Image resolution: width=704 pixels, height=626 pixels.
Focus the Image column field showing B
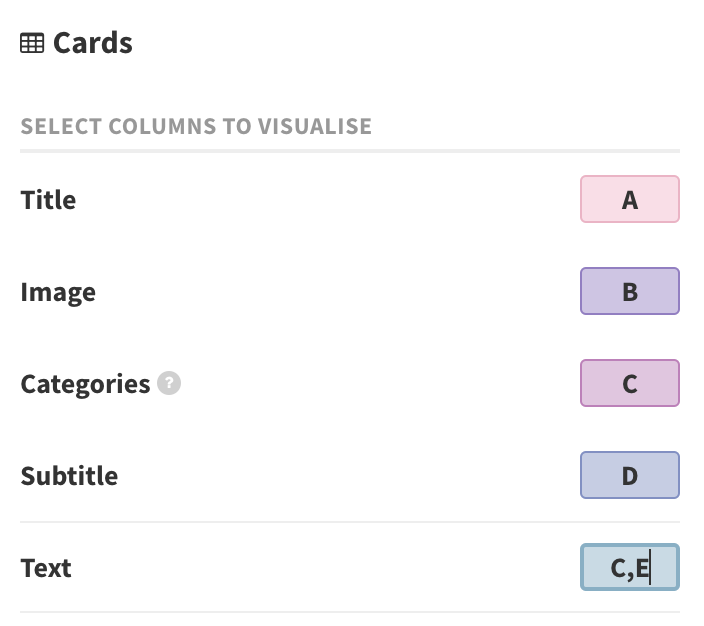pos(629,291)
